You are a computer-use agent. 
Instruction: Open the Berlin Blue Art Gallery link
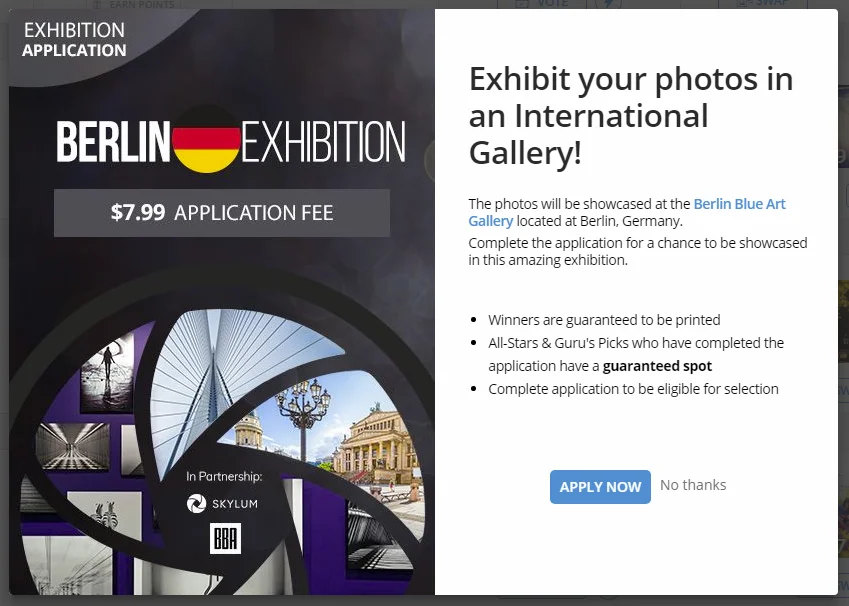626,212
